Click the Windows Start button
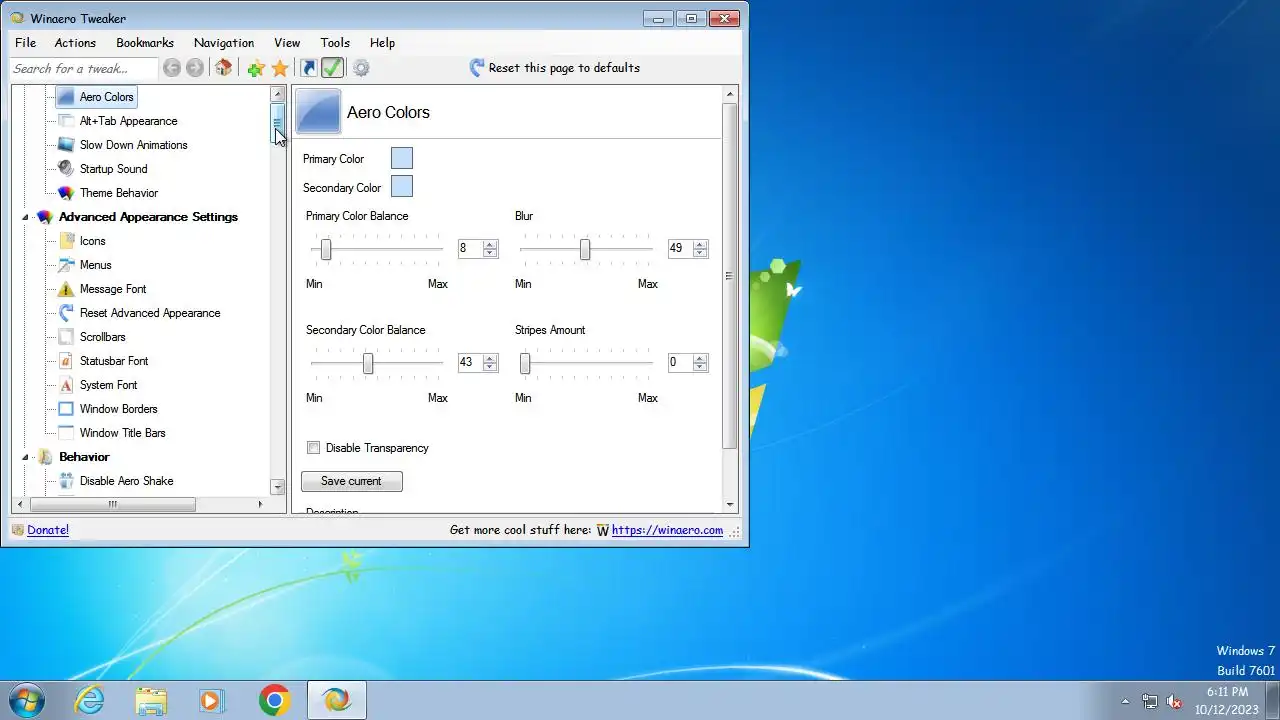1280x720 pixels. (x=27, y=699)
